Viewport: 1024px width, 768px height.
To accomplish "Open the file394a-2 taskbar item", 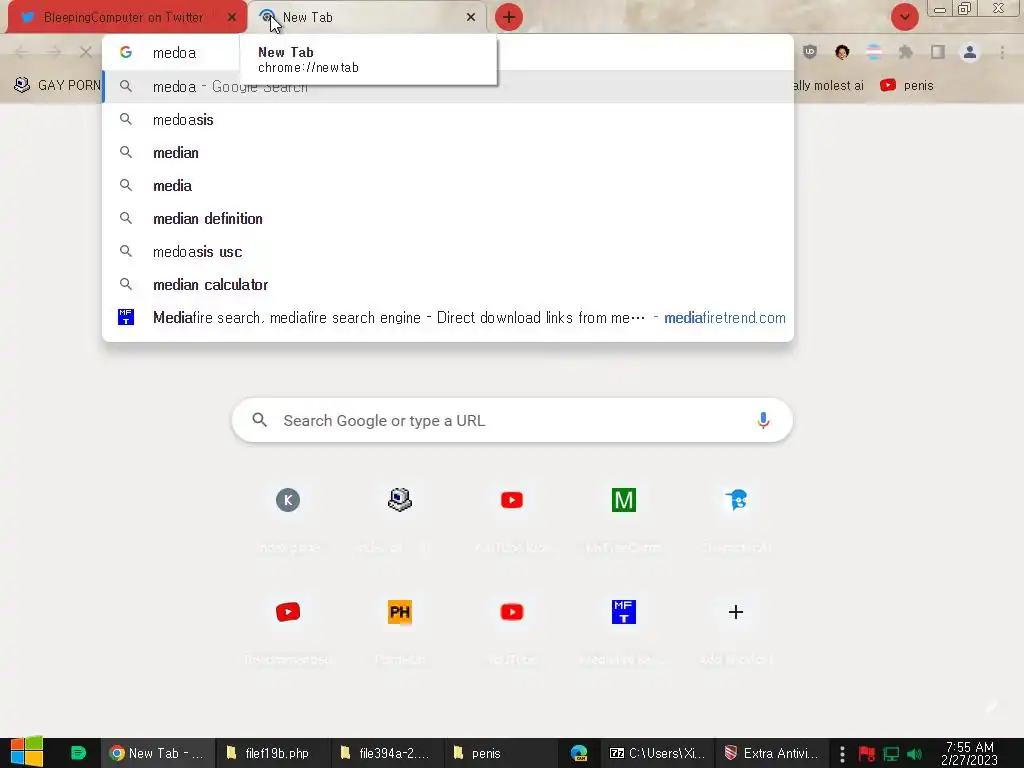I will [x=387, y=753].
